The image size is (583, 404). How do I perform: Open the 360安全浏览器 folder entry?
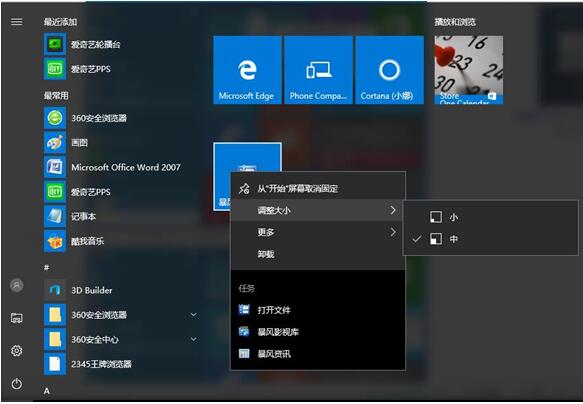coord(122,315)
